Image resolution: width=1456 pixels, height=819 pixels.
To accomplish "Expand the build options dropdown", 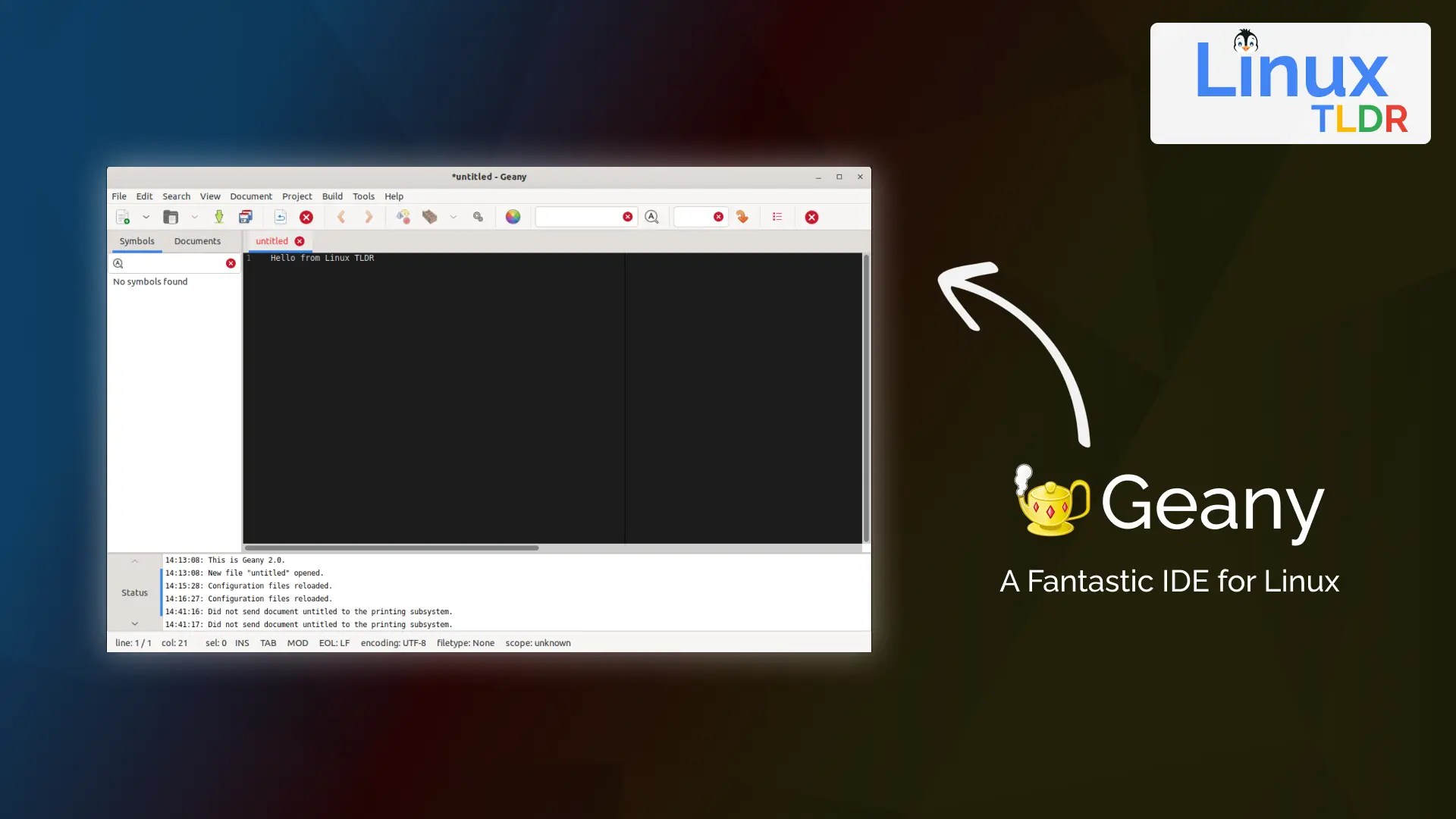I will coord(453,217).
